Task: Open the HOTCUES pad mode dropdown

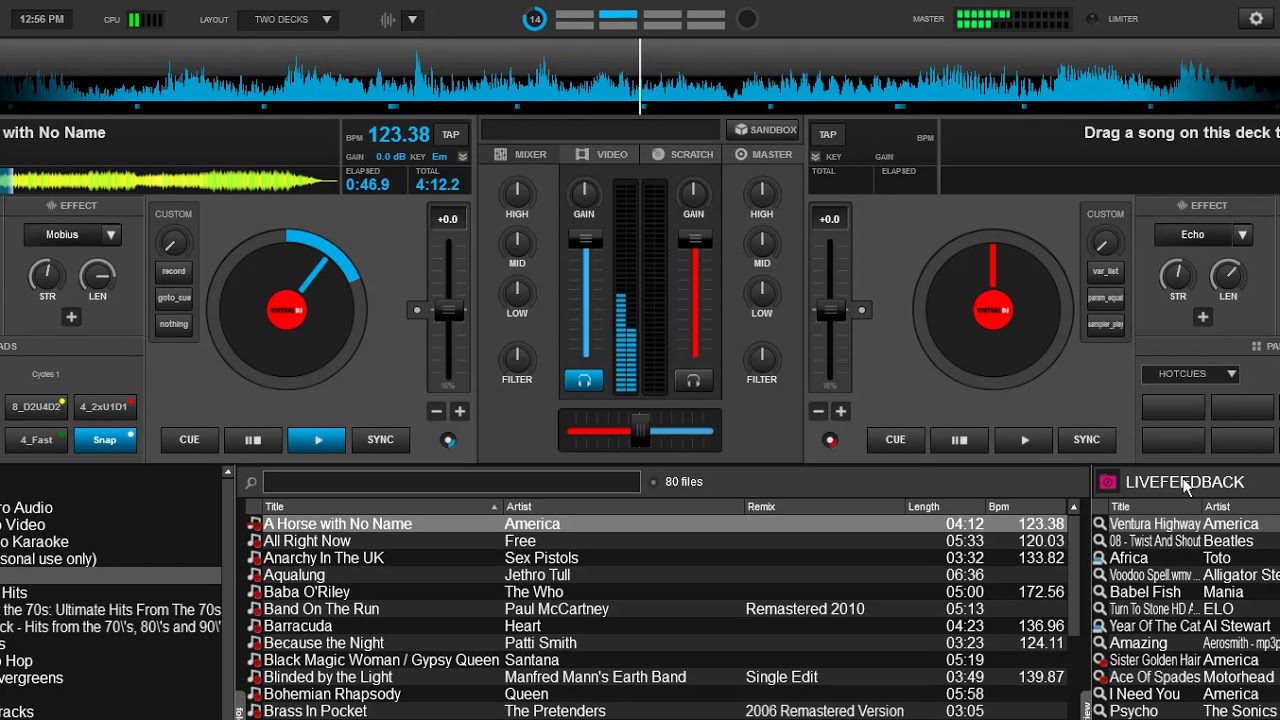Action: 1192,374
